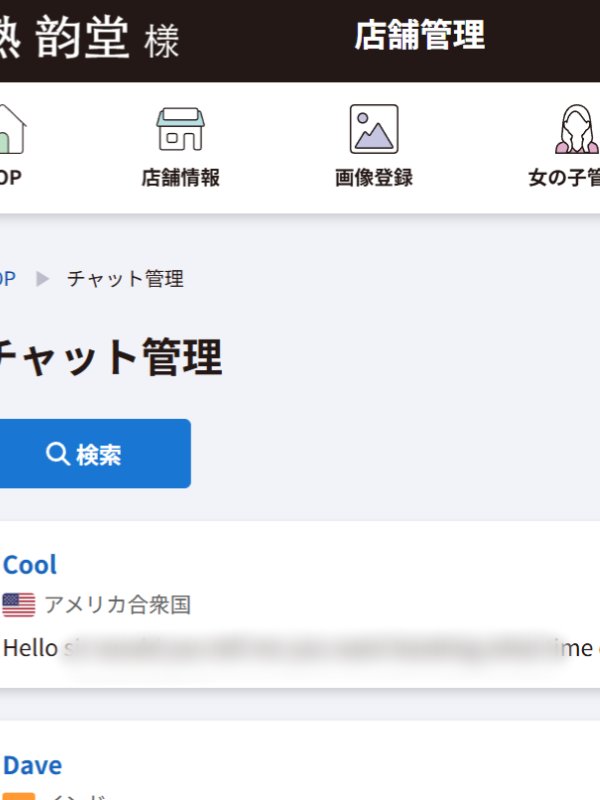
Task: Open the chat from Cool
Action: click(30, 565)
